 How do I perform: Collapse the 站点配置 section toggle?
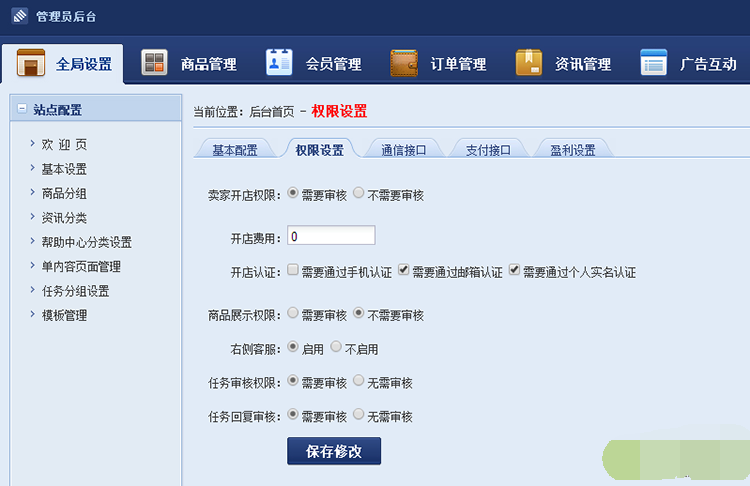click(x=22, y=109)
